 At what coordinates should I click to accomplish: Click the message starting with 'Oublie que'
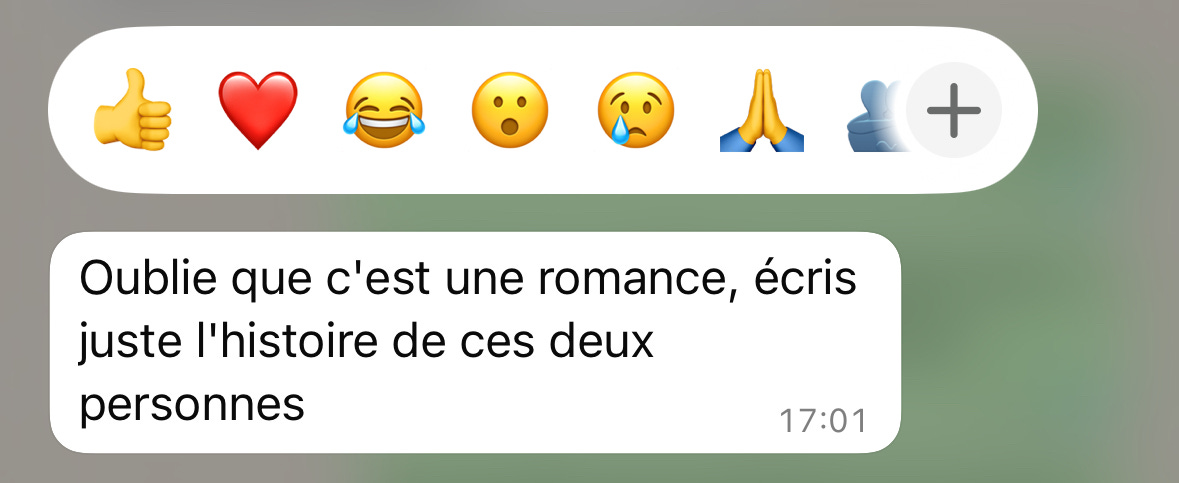[x=475, y=342]
